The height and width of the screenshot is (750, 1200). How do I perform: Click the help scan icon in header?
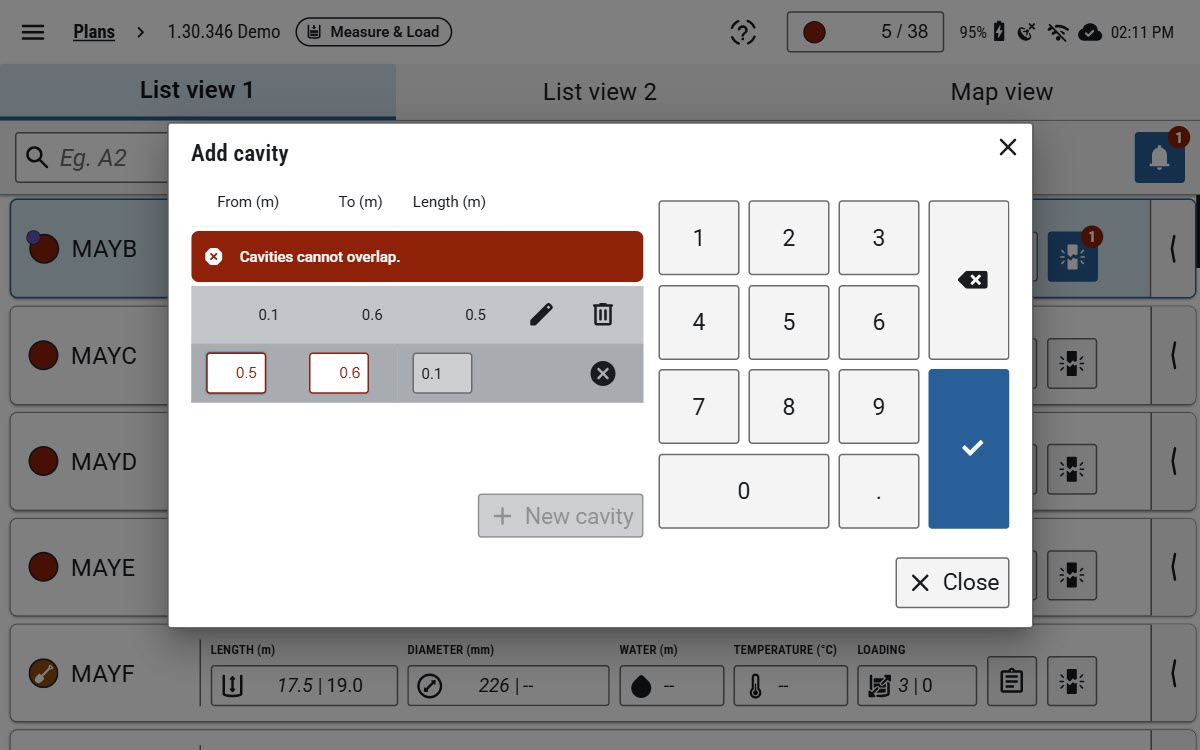tap(742, 32)
